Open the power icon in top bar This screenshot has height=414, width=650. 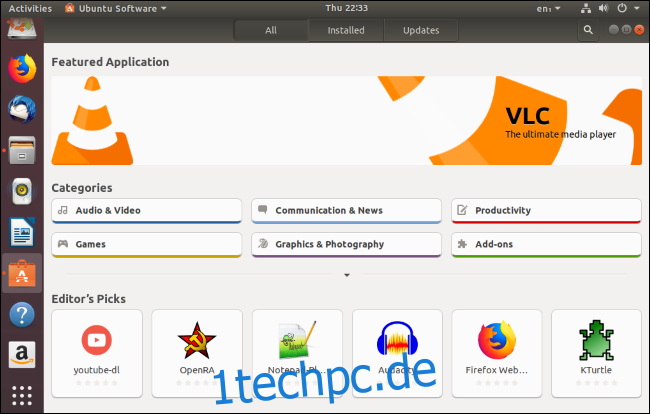pyautogui.click(x=622, y=8)
